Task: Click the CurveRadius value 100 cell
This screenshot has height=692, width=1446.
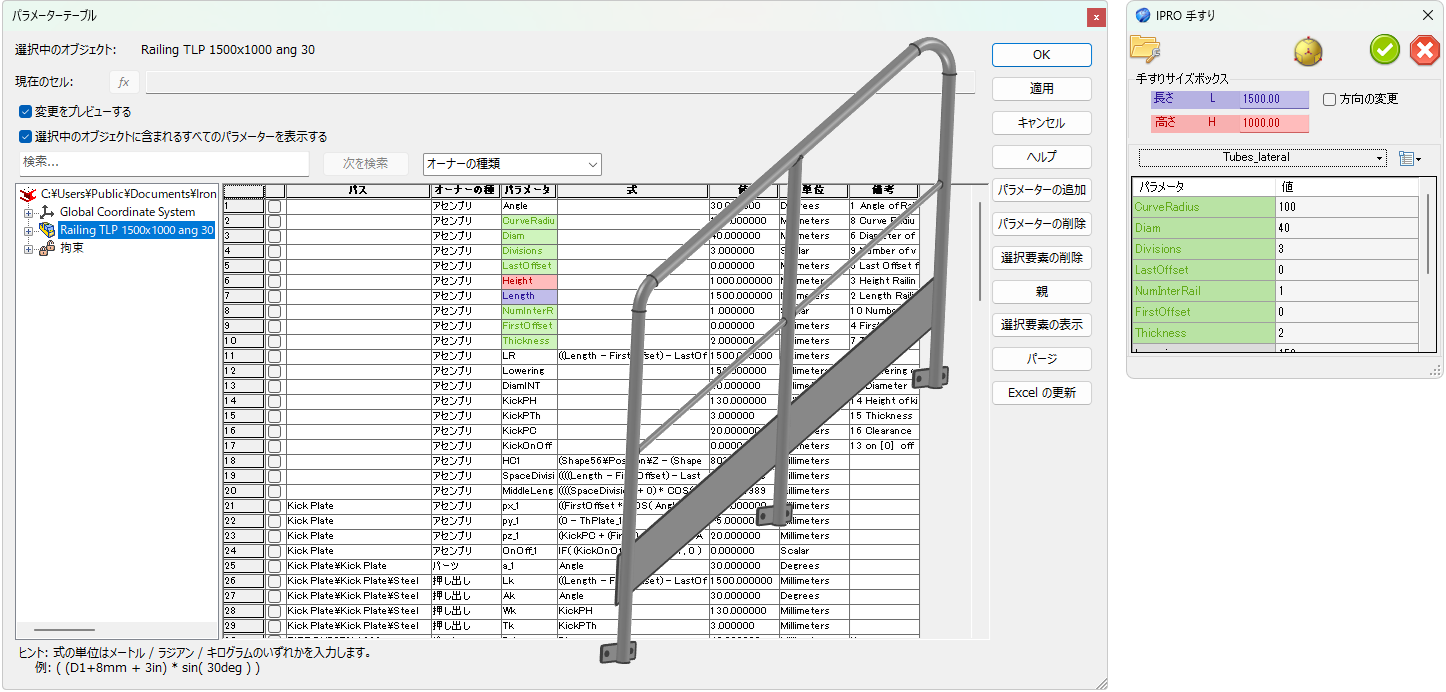Action: pos(1348,208)
